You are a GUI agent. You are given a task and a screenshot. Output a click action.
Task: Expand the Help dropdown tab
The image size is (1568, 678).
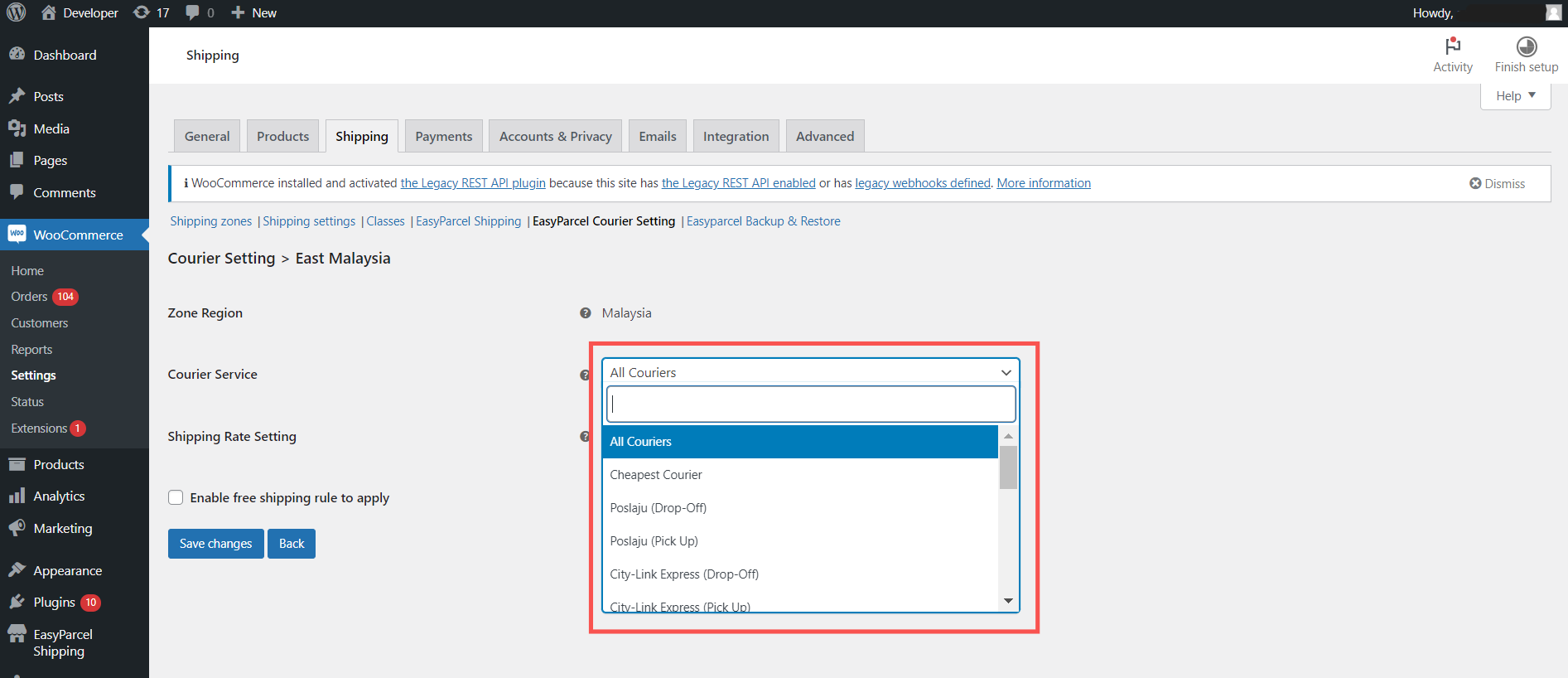[1515, 96]
